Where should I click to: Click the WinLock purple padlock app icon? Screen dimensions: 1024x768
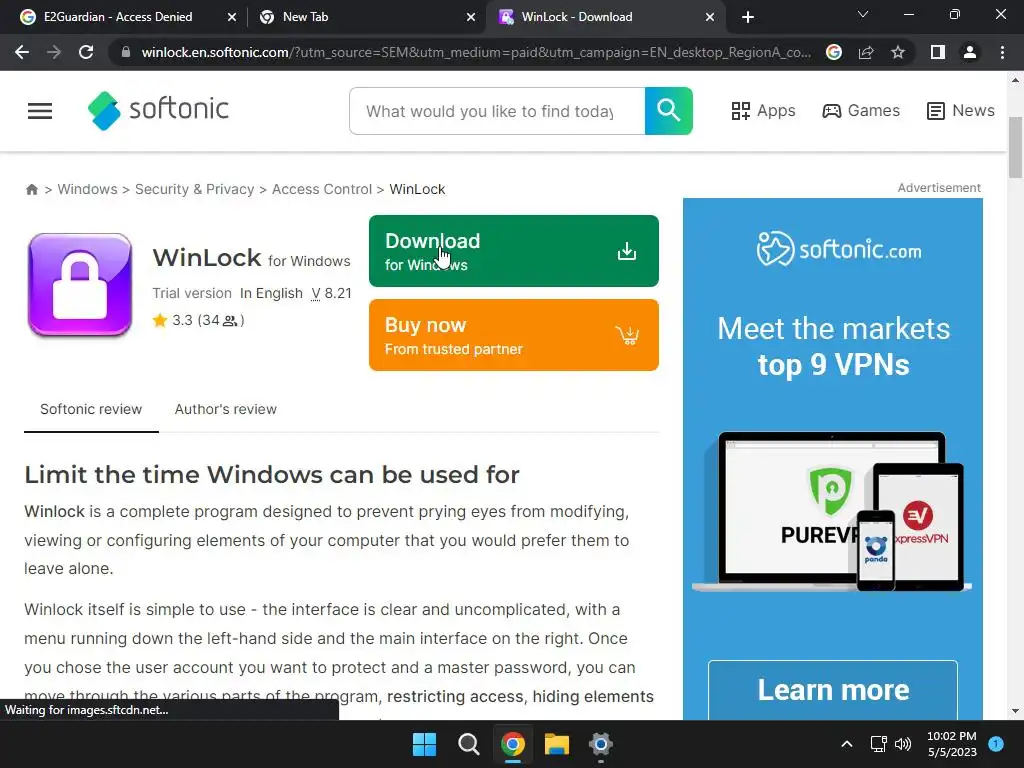80,285
